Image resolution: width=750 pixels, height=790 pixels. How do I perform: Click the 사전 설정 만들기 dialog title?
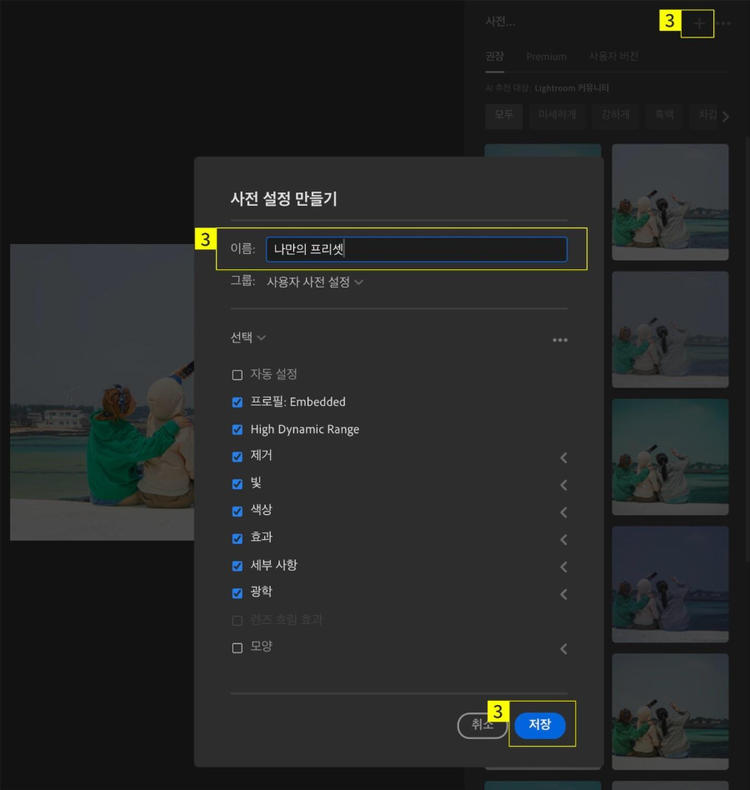pos(284,199)
